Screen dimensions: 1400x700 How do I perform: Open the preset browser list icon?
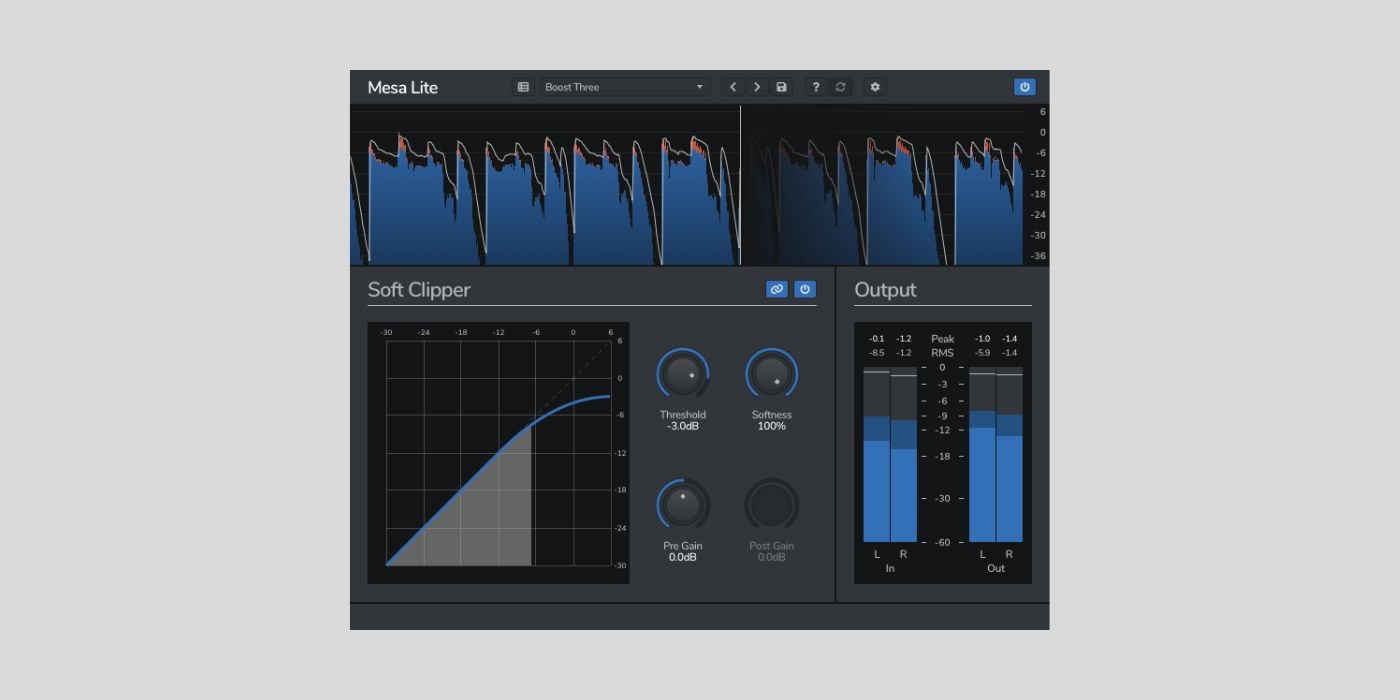point(523,87)
